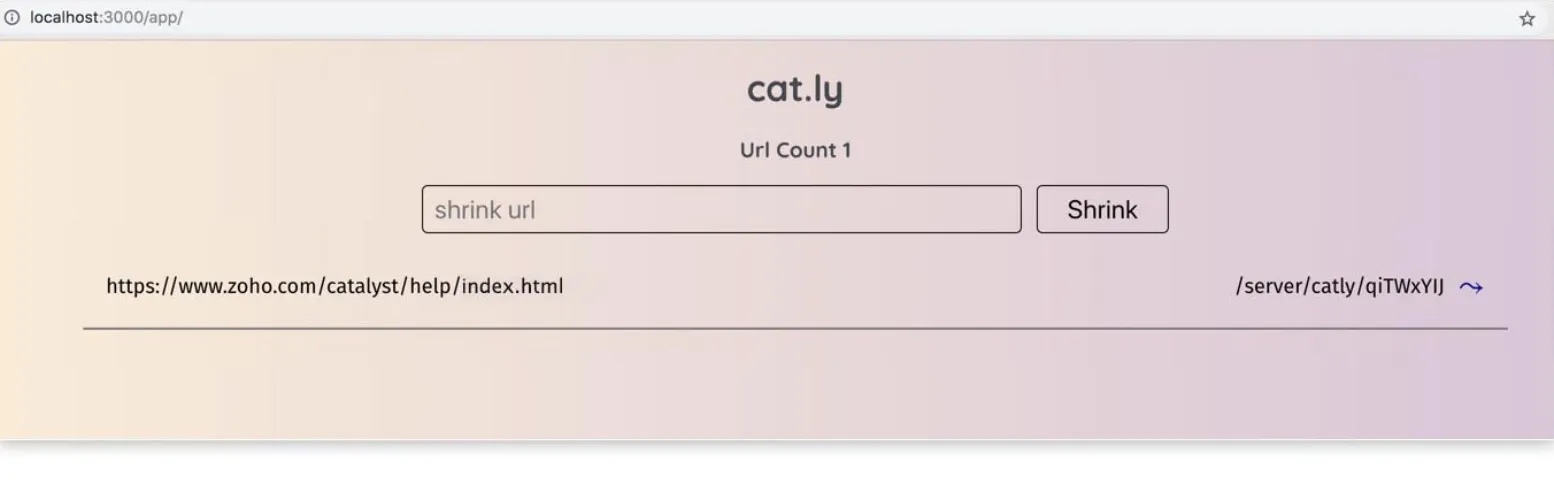Click the ':3000/app/' path in address bar
Viewport: 1554px width, 490px height.
point(143,18)
